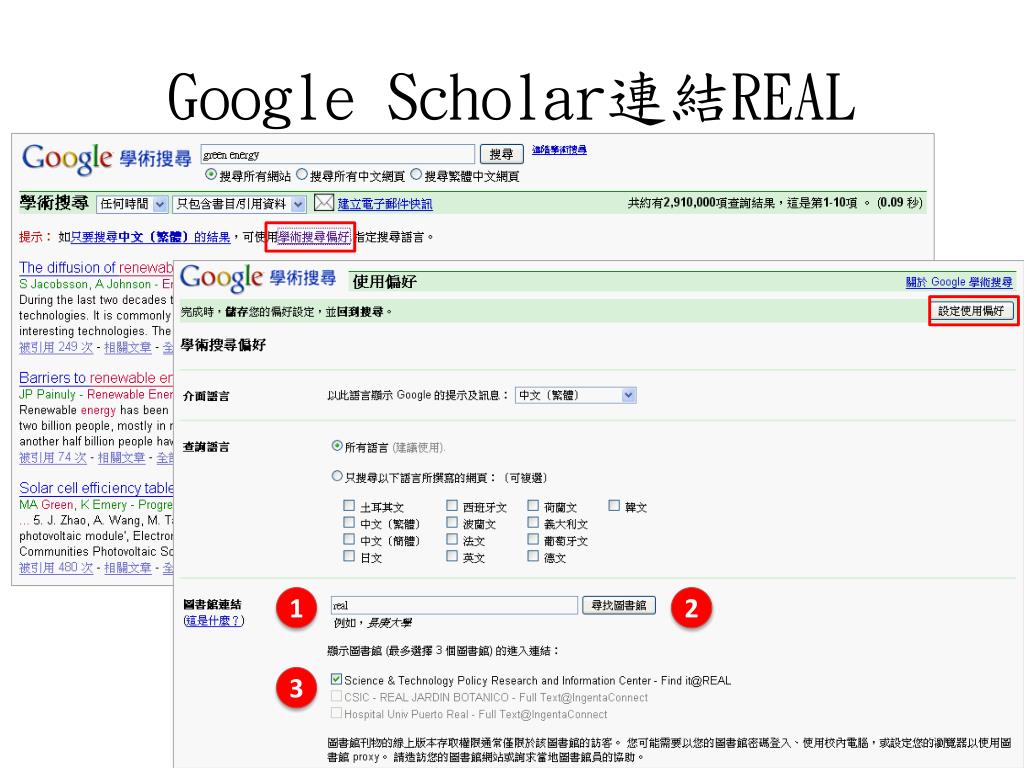Click 這是什麼？ link under 圖書館連結

[214, 620]
